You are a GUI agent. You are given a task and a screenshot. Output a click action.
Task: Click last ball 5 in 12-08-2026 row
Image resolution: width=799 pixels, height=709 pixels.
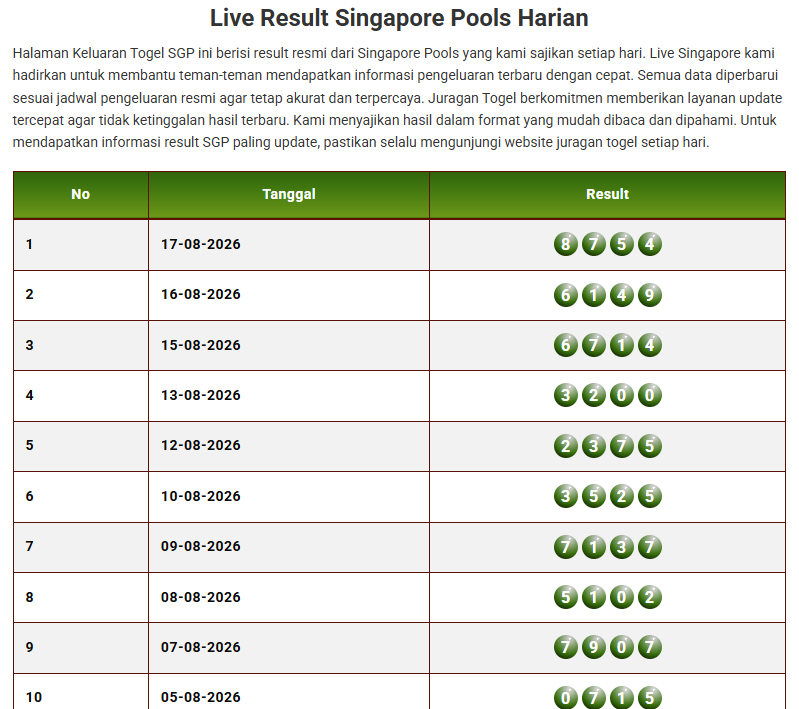tap(650, 446)
